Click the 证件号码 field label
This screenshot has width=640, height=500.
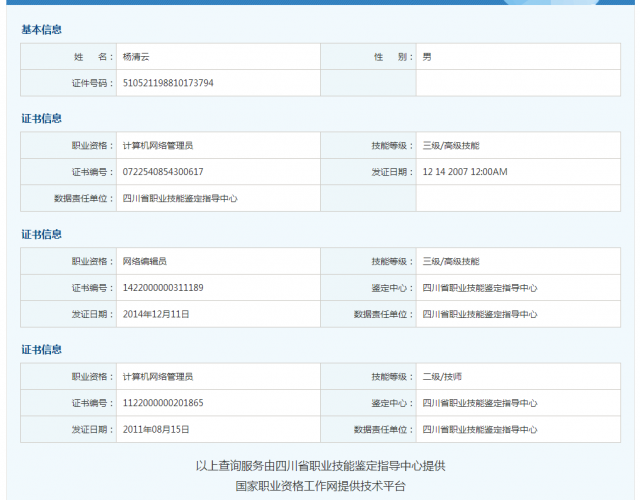pyautogui.click(x=89, y=83)
